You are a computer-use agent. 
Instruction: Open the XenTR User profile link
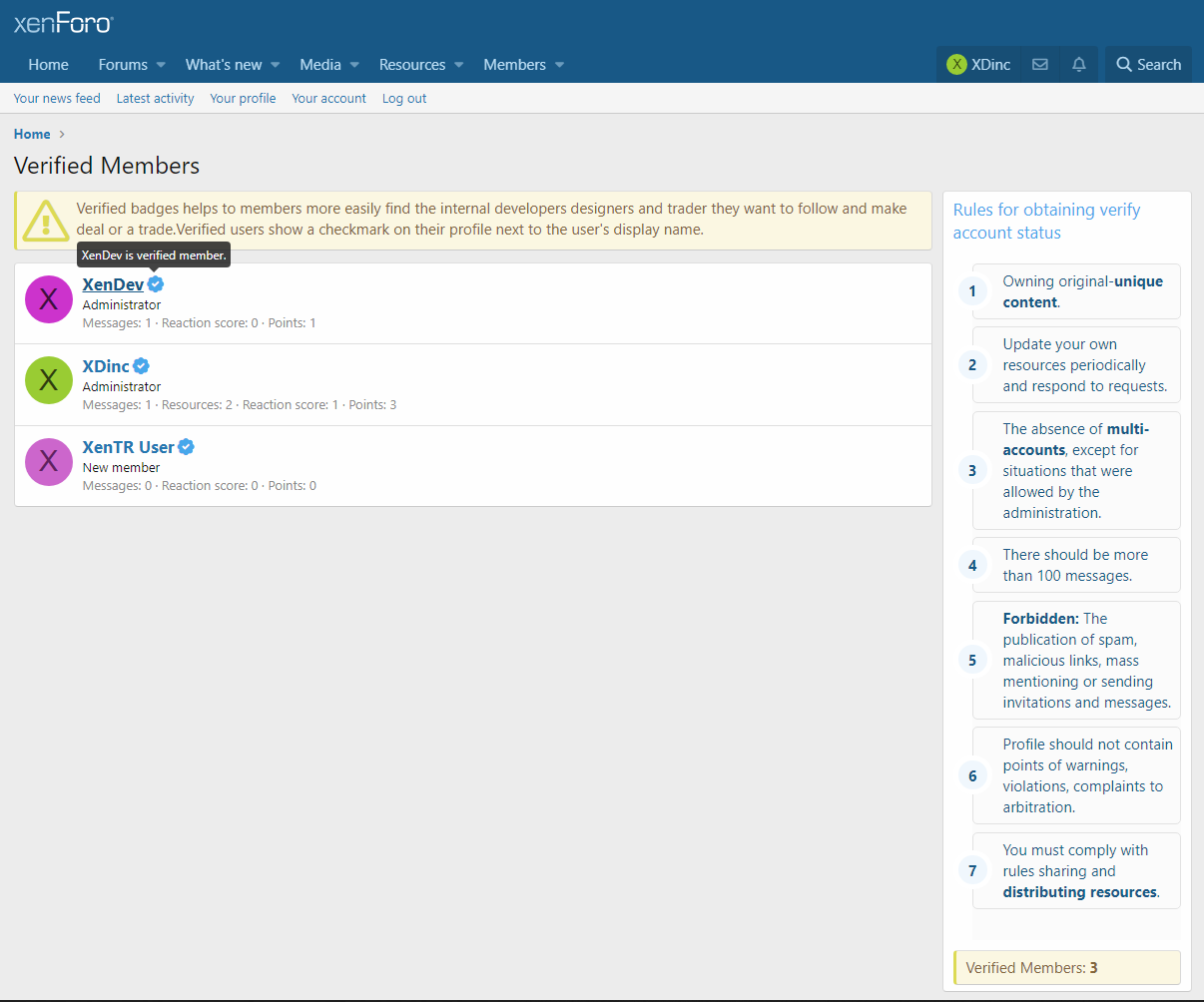click(x=128, y=447)
